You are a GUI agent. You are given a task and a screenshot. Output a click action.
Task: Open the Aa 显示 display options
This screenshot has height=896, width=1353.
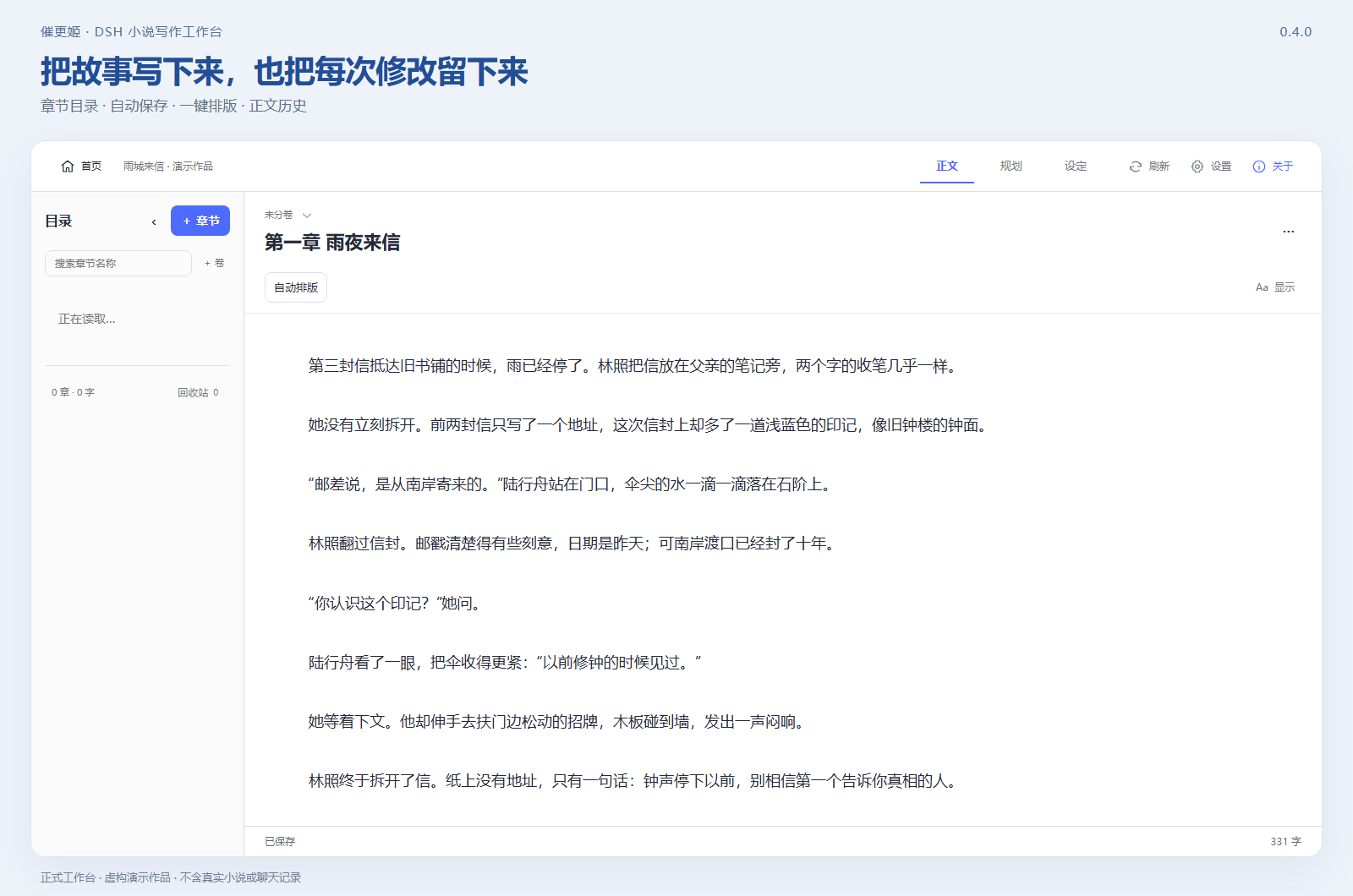pos(1275,287)
